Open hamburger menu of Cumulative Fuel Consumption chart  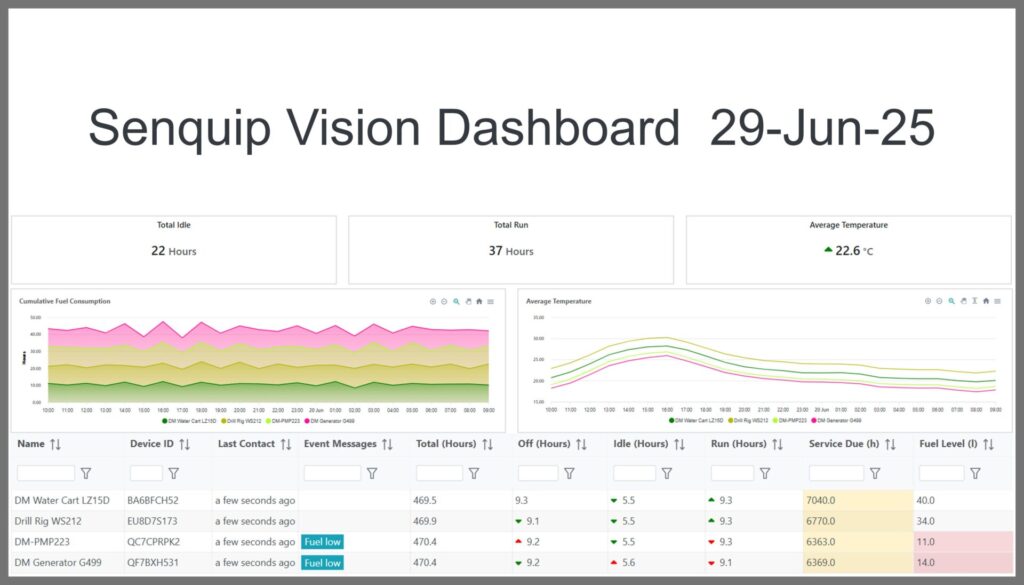click(x=490, y=302)
